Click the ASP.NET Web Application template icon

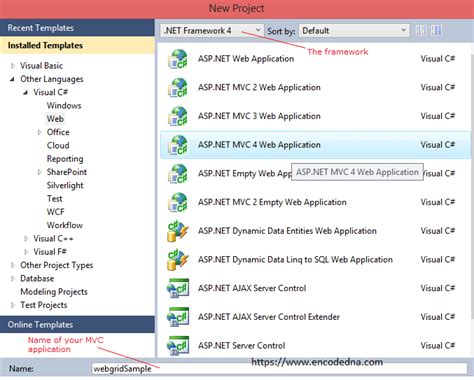point(178,59)
